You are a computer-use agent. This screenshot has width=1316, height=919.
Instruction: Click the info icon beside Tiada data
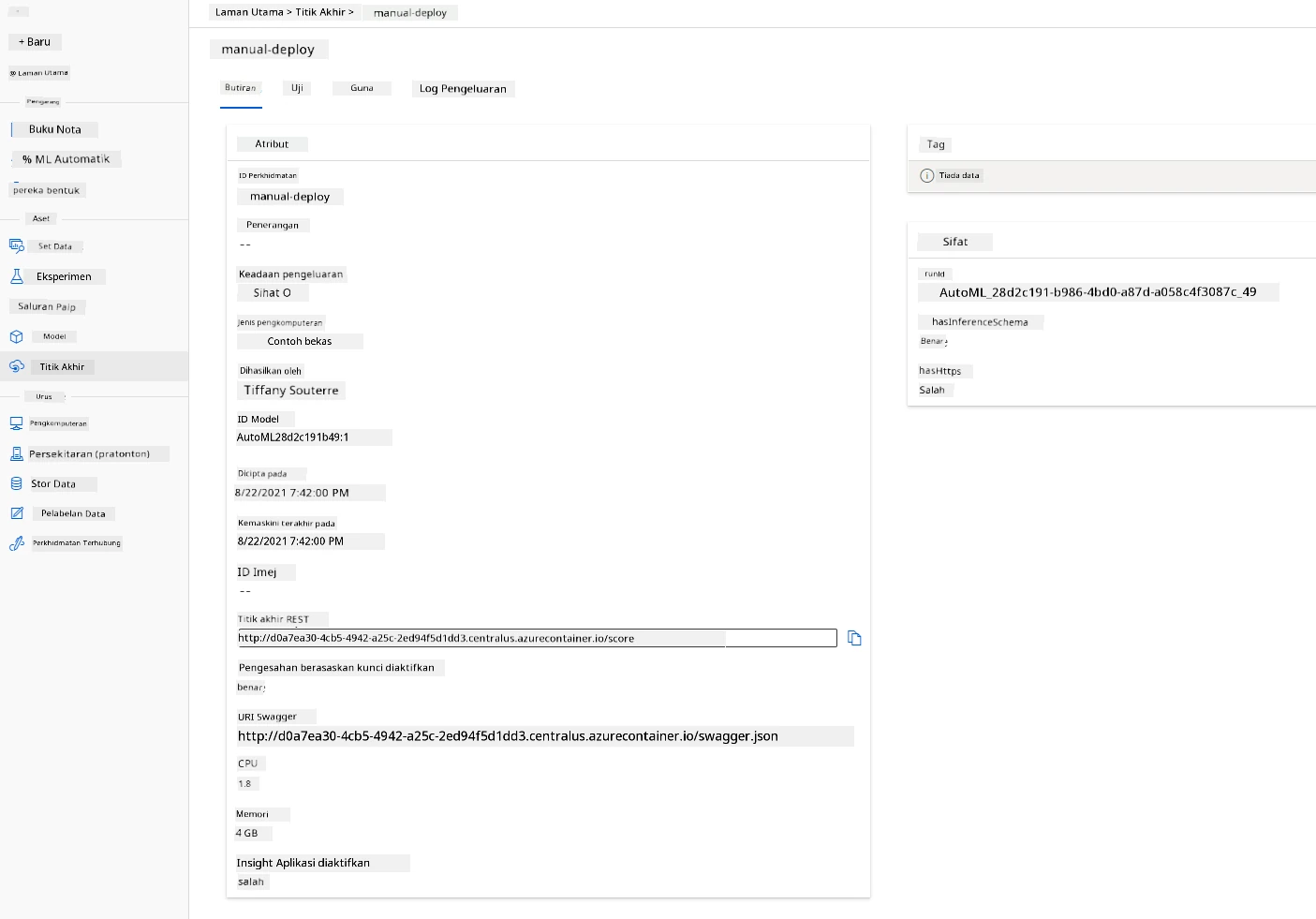(x=926, y=175)
